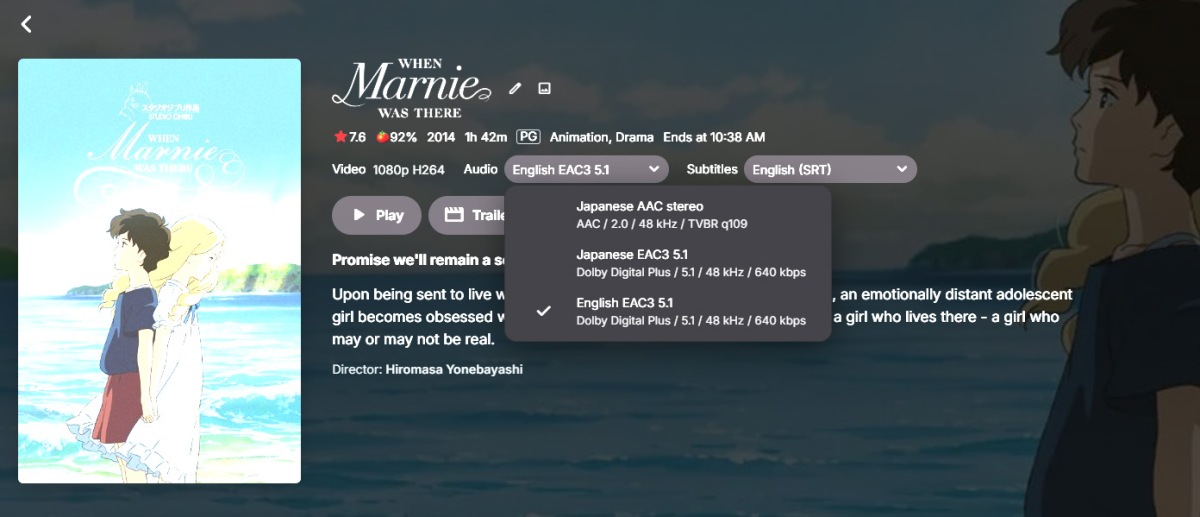Open the Subtitles dropdown showing English (SRT)
Viewport: 1200px width, 517px height.
830,170
